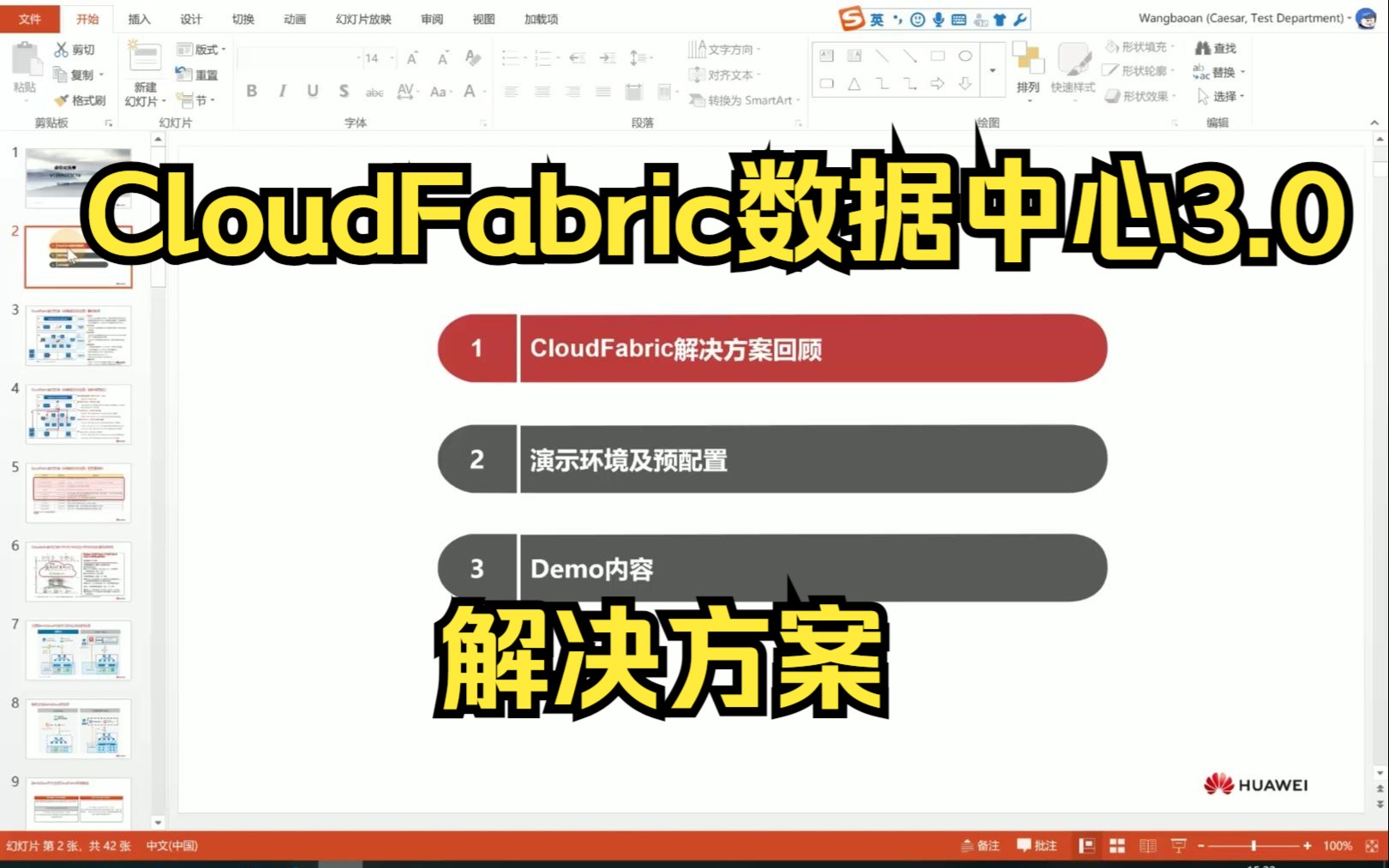The height and width of the screenshot is (868, 1389).
Task: Click the Reset (重置) slide button
Action: coord(196,75)
